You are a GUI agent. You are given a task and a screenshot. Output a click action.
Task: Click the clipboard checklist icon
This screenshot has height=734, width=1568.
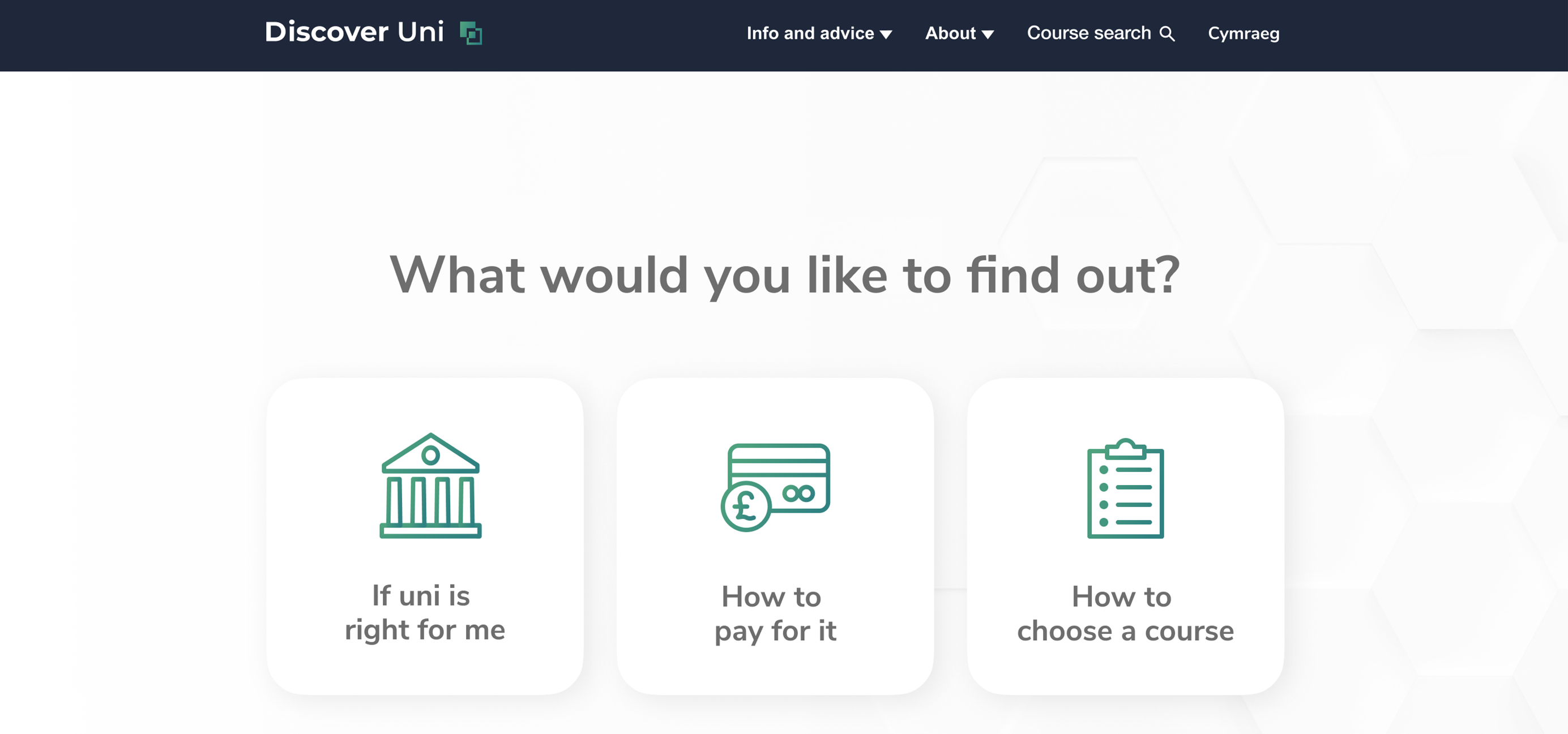[x=1126, y=488]
